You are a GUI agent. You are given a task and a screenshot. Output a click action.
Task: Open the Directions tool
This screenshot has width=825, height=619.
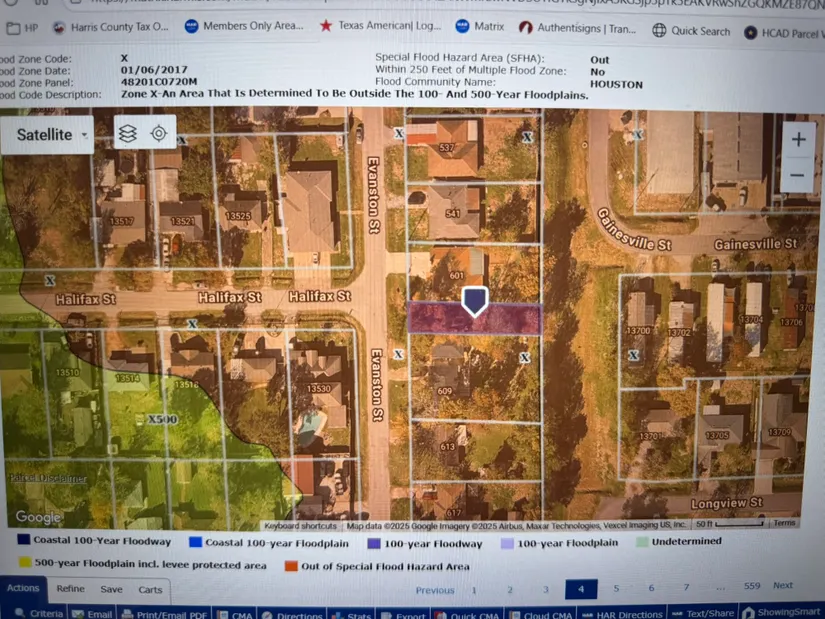pos(292,613)
